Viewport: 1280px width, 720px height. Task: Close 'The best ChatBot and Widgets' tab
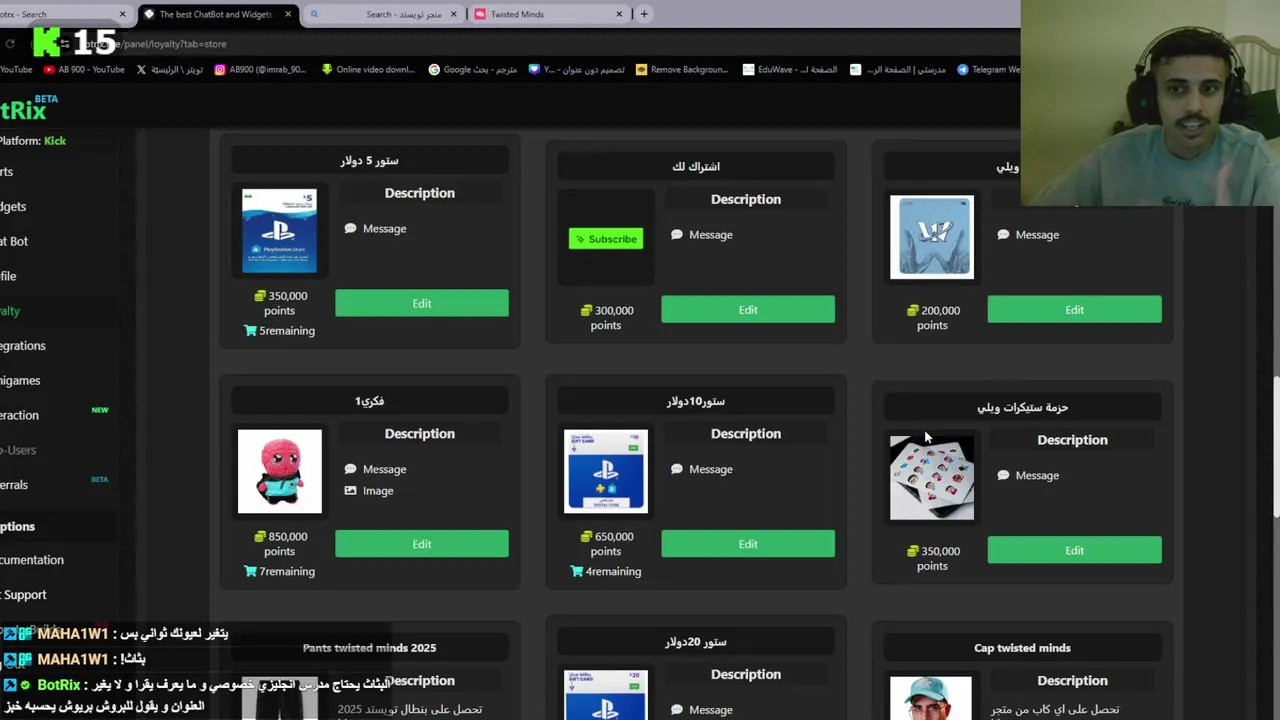point(288,14)
